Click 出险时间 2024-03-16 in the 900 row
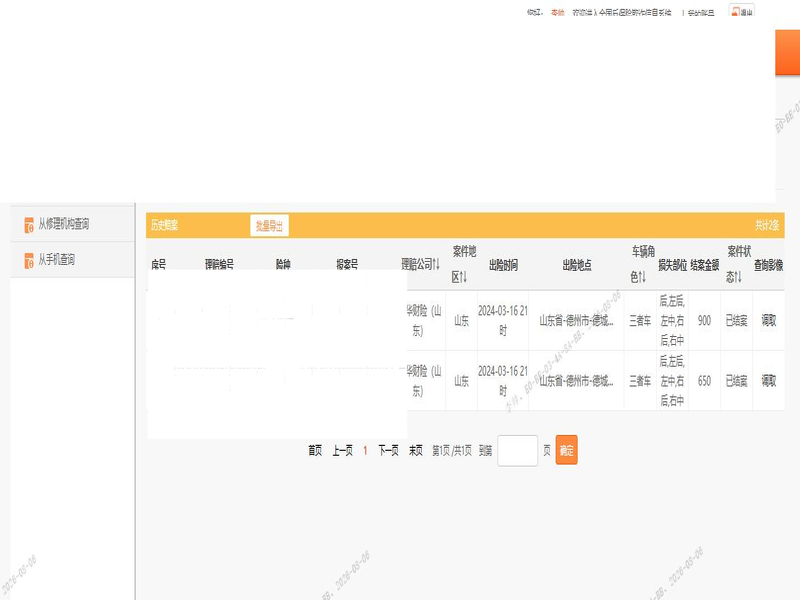 click(503, 320)
